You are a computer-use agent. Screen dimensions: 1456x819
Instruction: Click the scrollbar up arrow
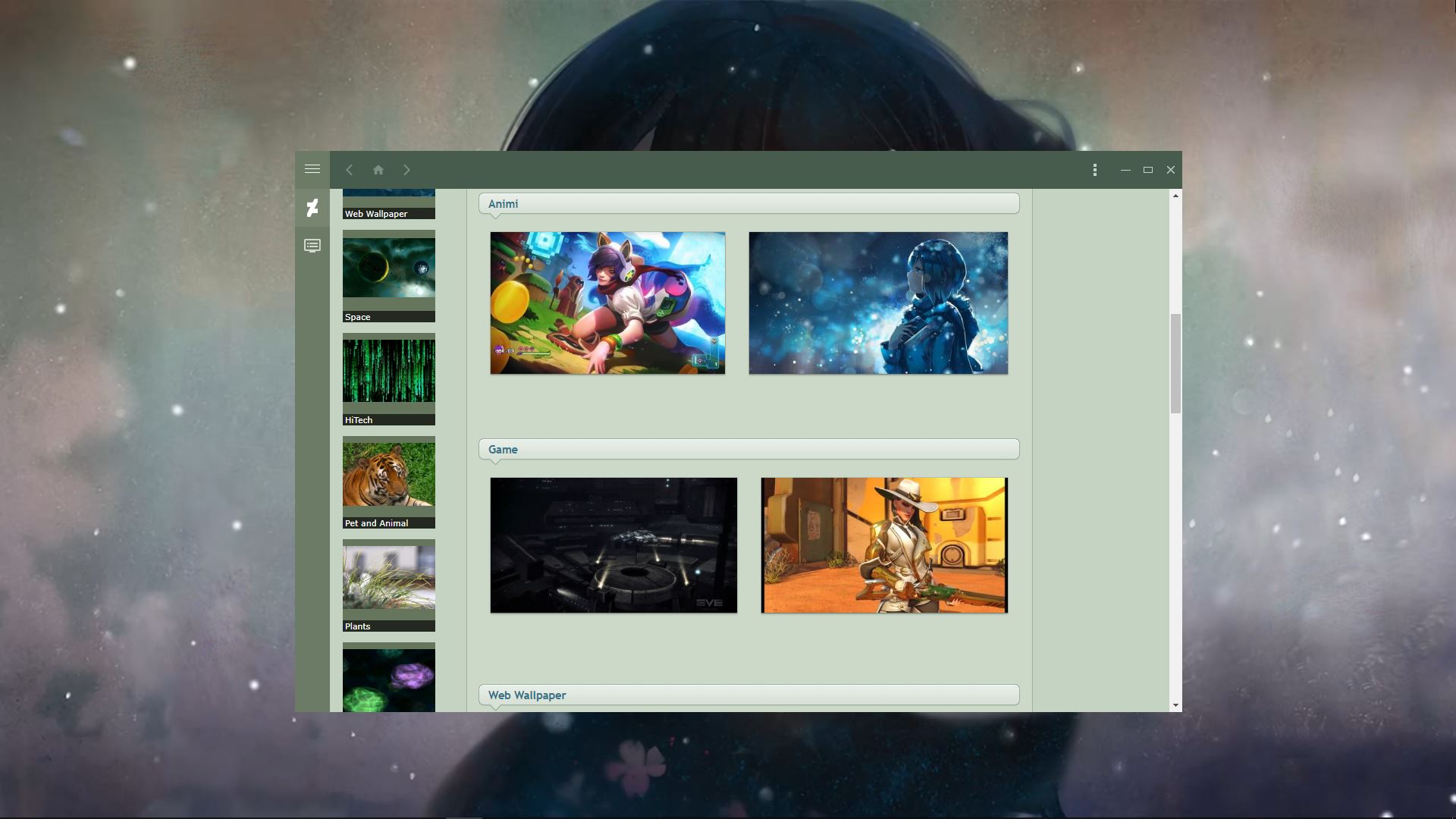click(1175, 196)
